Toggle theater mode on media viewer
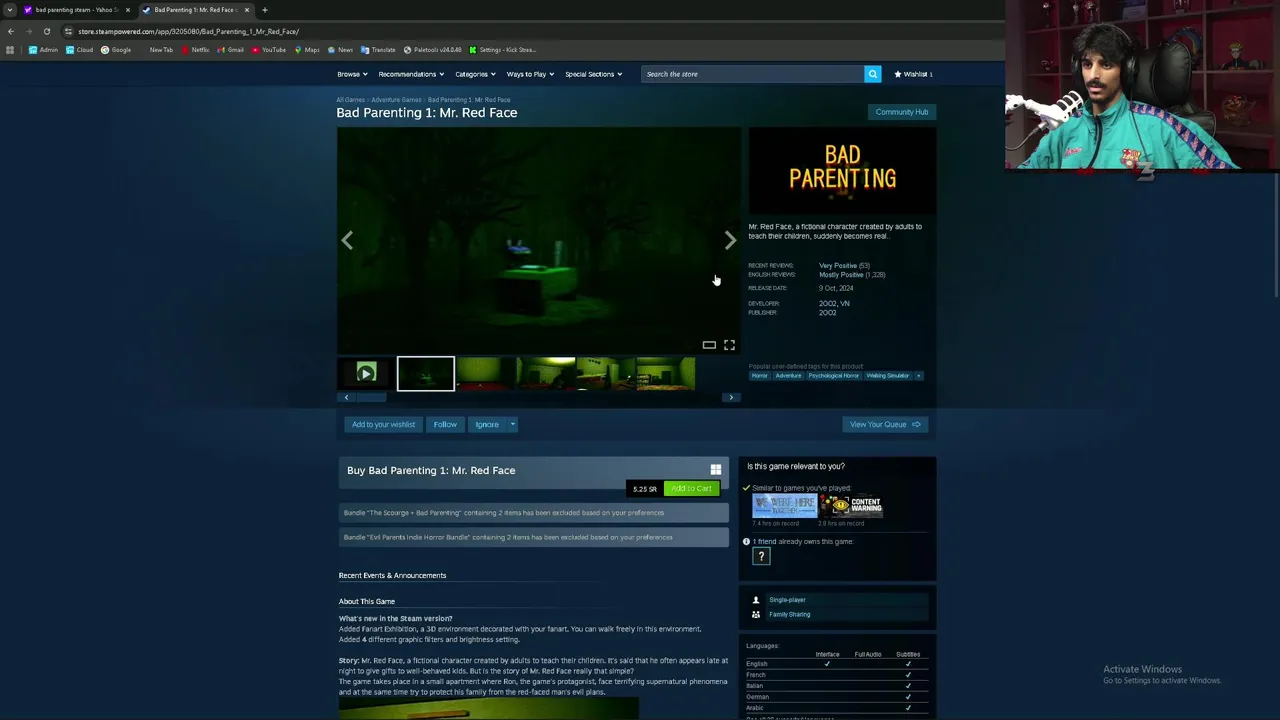Image resolution: width=1280 pixels, height=720 pixels. 709,345
